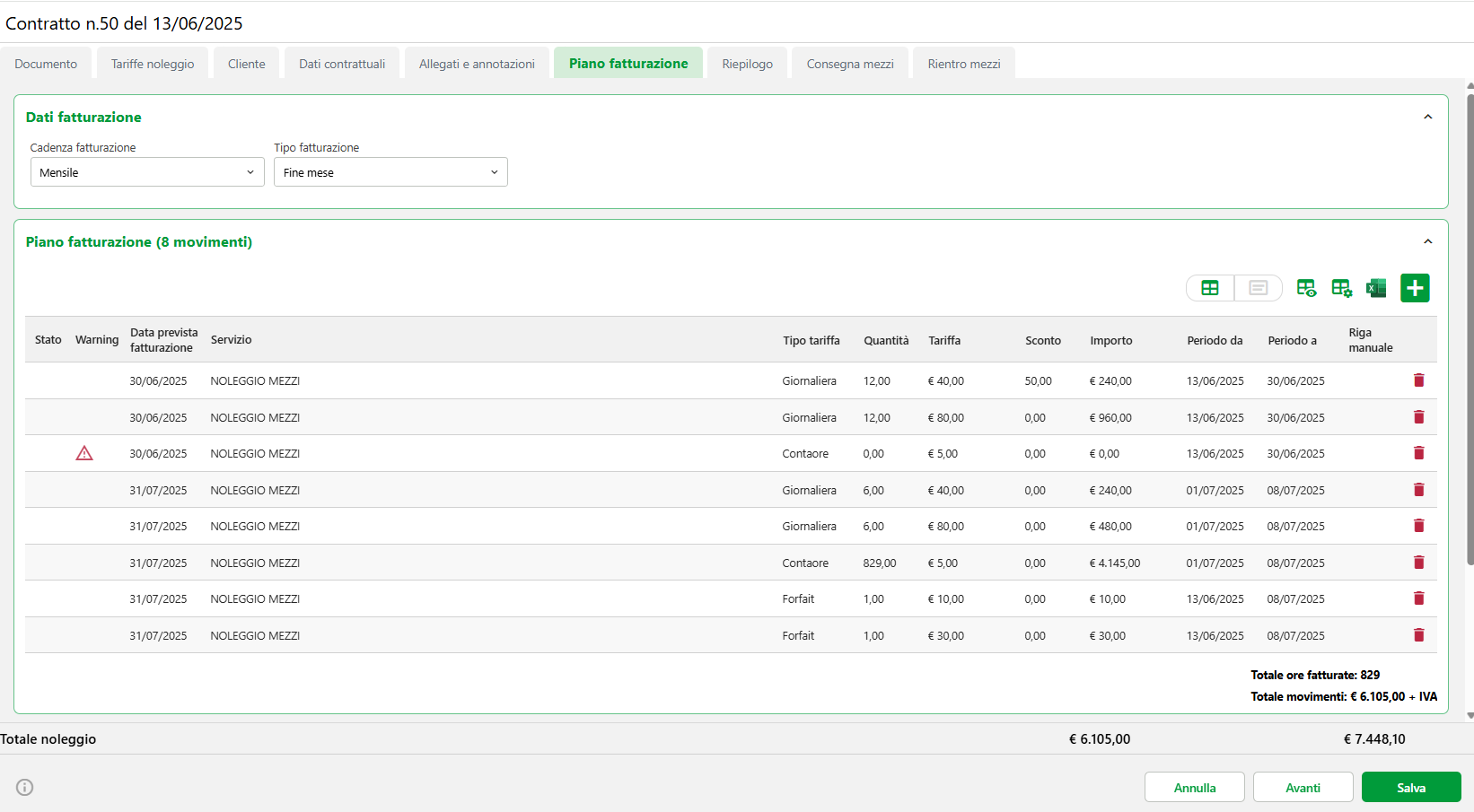The height and width of the screenshot is (812, 1474).
Task: Open table column visibility options
Action: point(1306,288)
